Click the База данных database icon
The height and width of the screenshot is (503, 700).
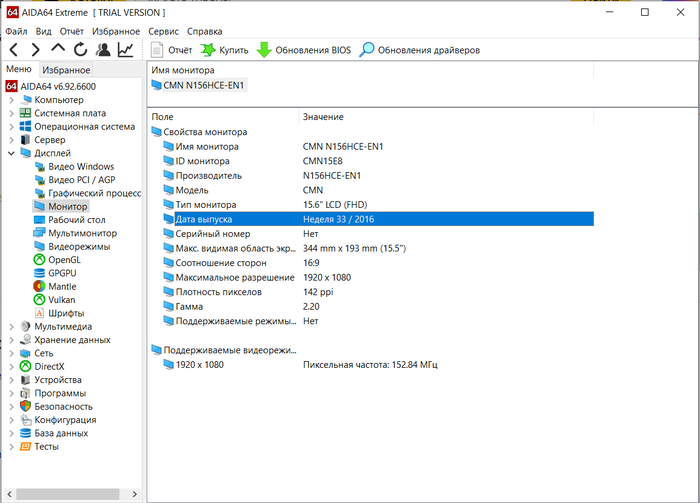click(x=25, y=433)
